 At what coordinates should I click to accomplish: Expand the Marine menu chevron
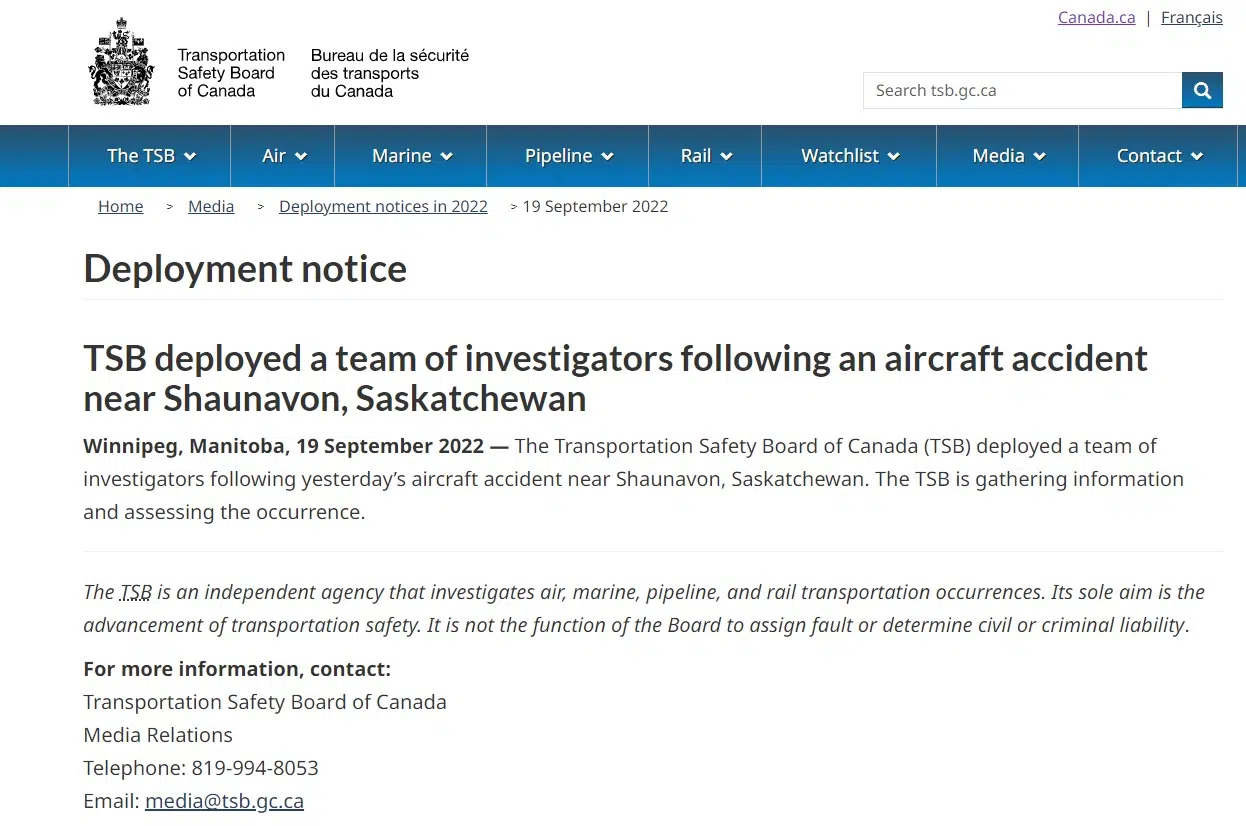tap(446, 156)
